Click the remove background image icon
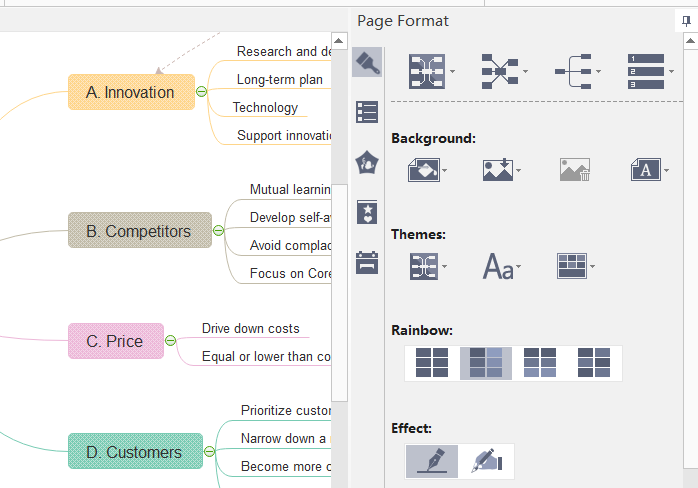Viewport: 698px width, 488px height. click(574, 170)
